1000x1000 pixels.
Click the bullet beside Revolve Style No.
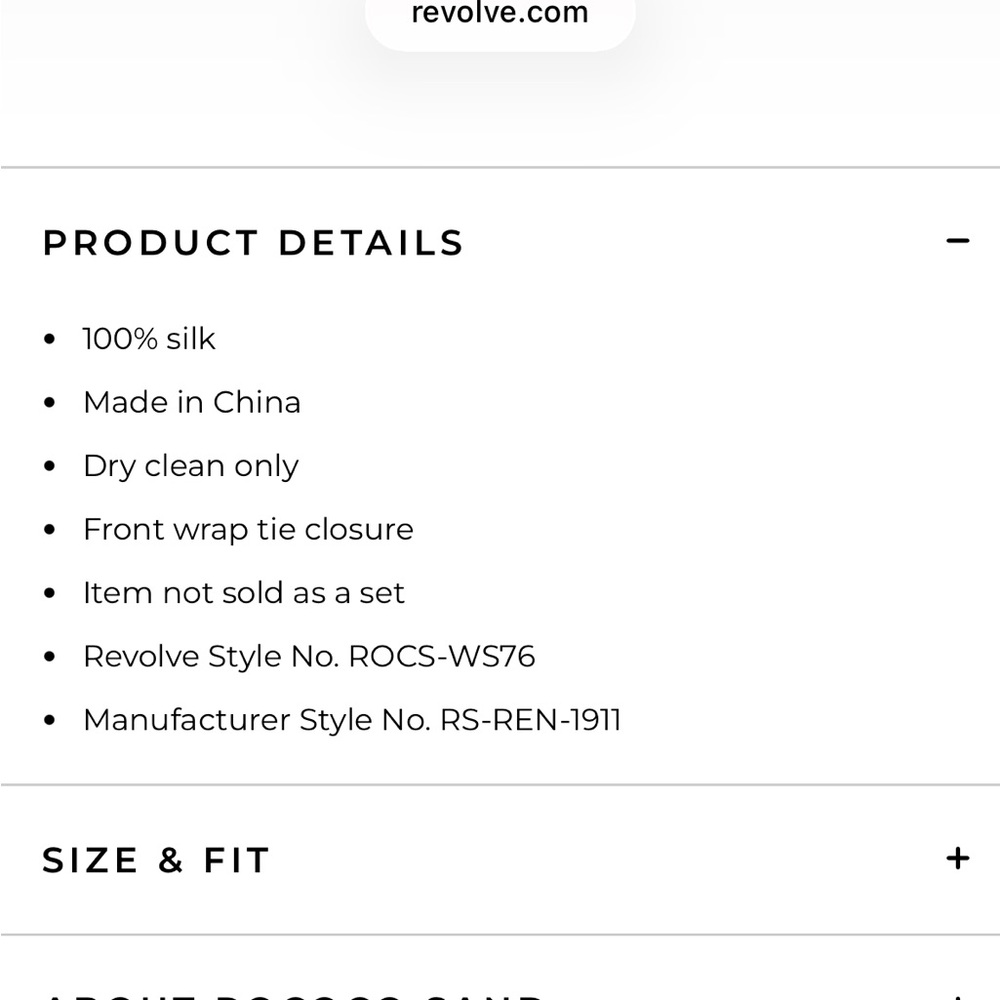(x=50, y=656)
